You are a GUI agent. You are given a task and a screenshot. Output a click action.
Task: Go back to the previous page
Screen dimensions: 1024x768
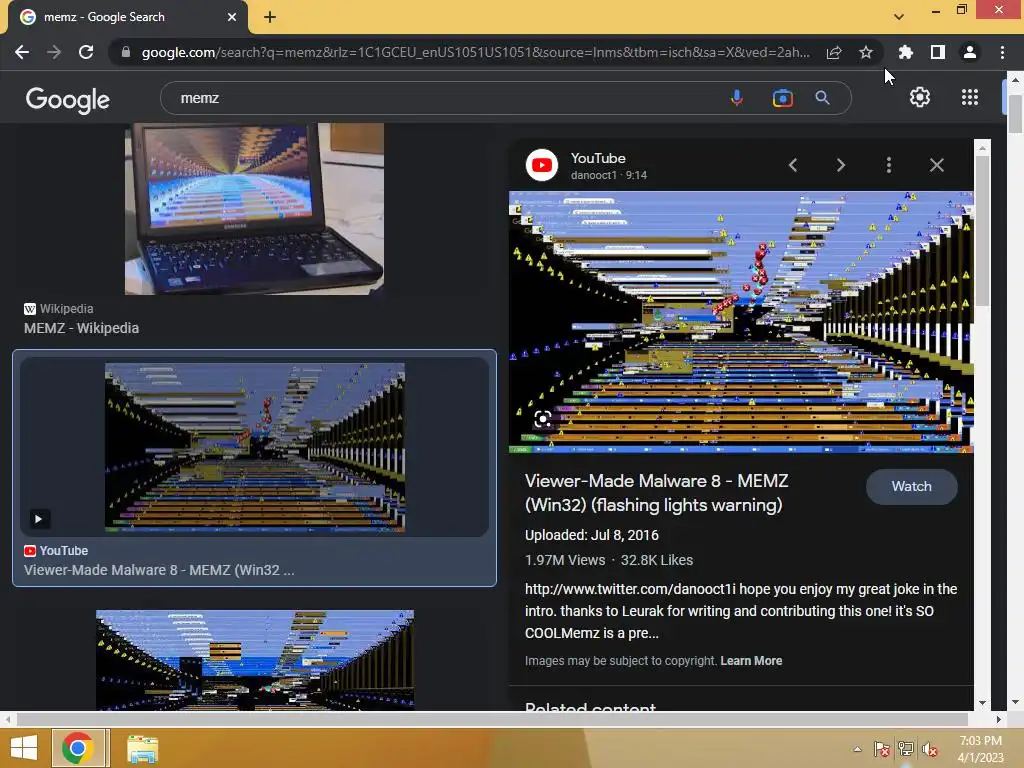click(22, 52)
